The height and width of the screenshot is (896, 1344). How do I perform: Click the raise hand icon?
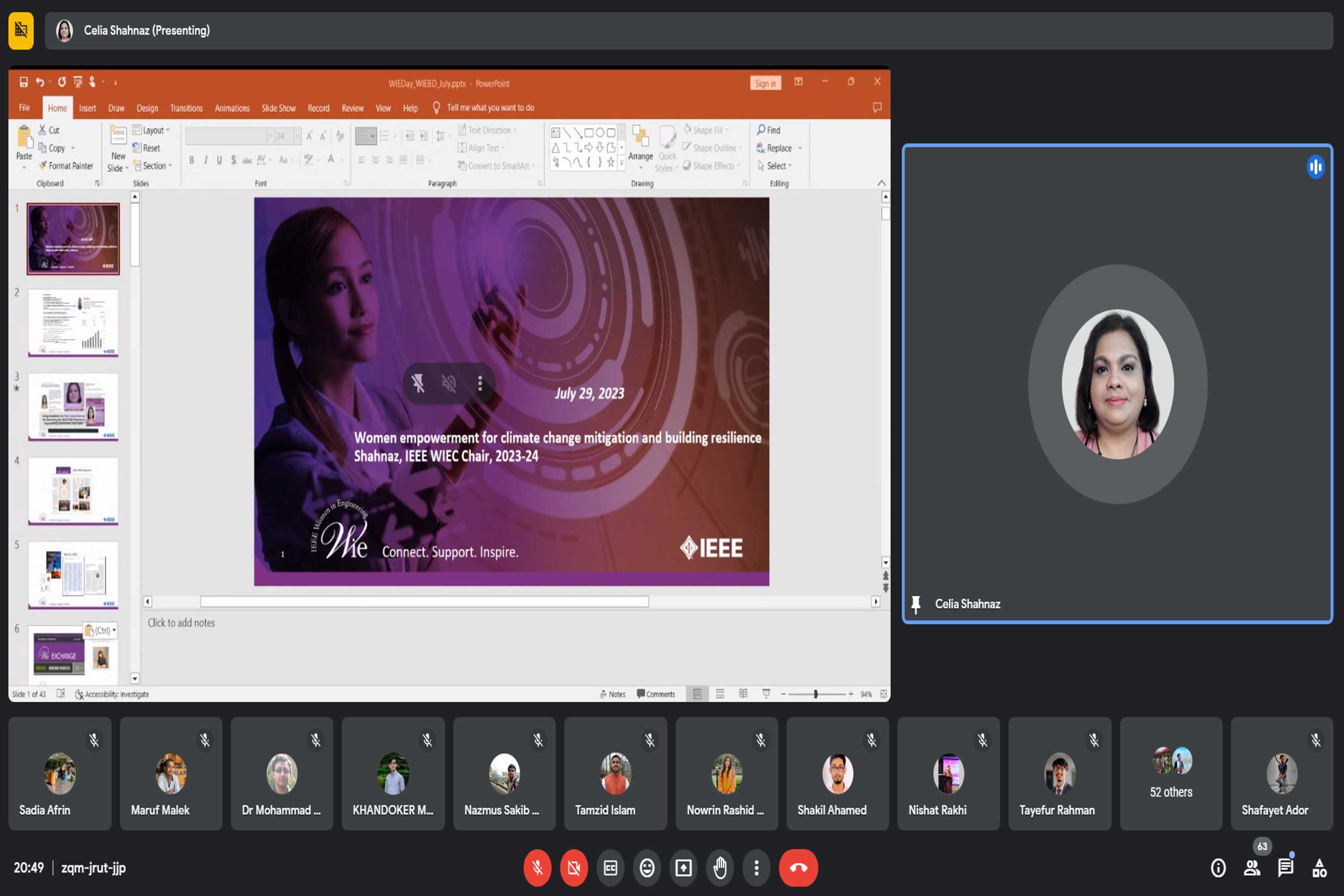tap(720, 868)
